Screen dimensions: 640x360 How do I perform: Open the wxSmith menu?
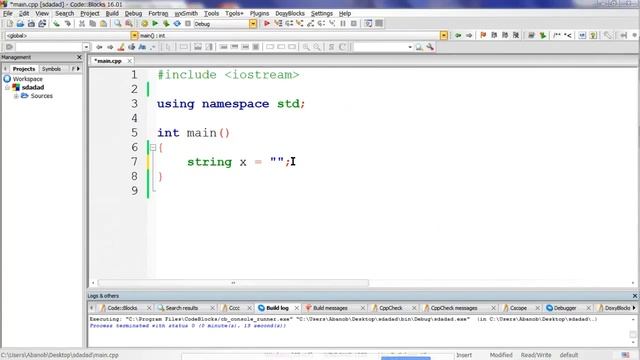pyautogui.click(x=186, y=13)
